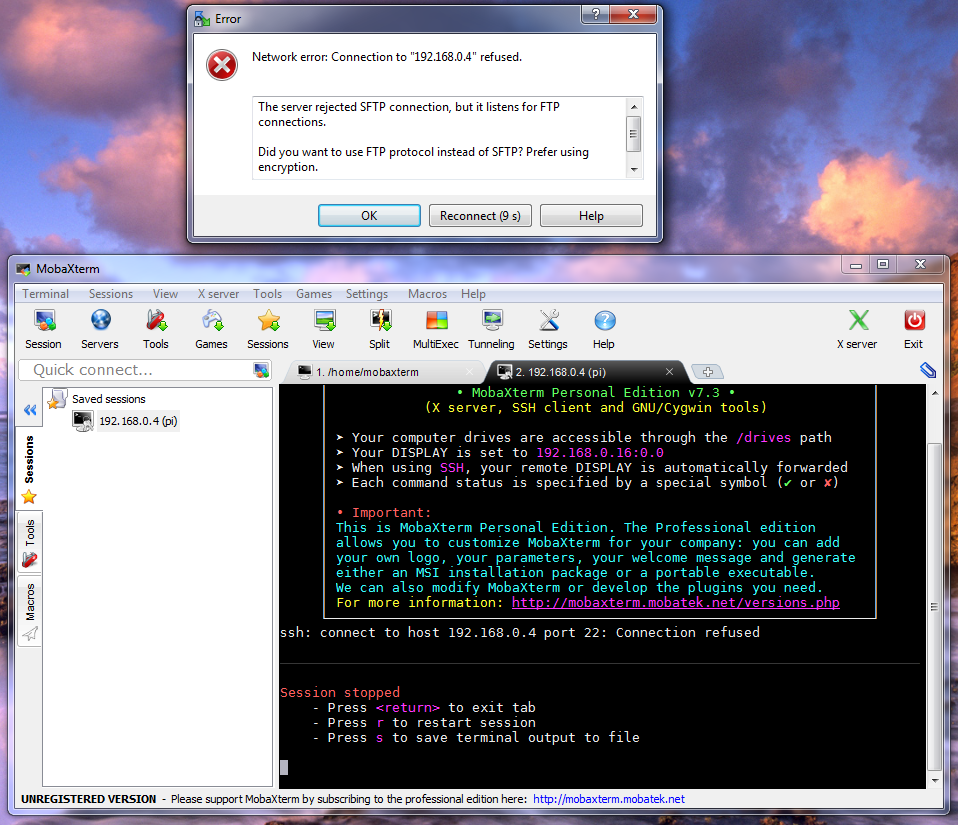
Task: Select the Sessions vertical sidebar tab
Action: click(29, 469)
